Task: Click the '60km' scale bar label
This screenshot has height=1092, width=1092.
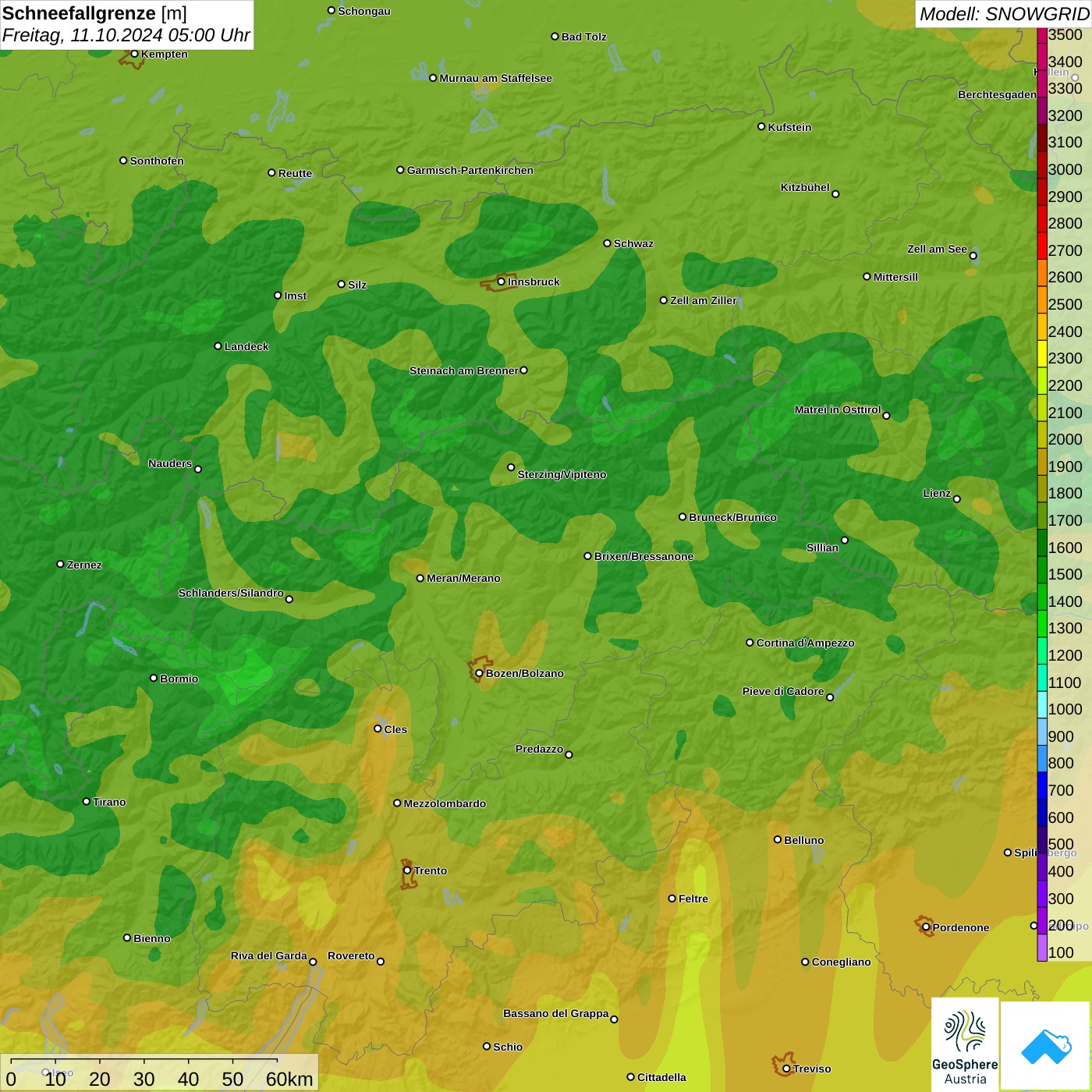Action: point(289,1079)
